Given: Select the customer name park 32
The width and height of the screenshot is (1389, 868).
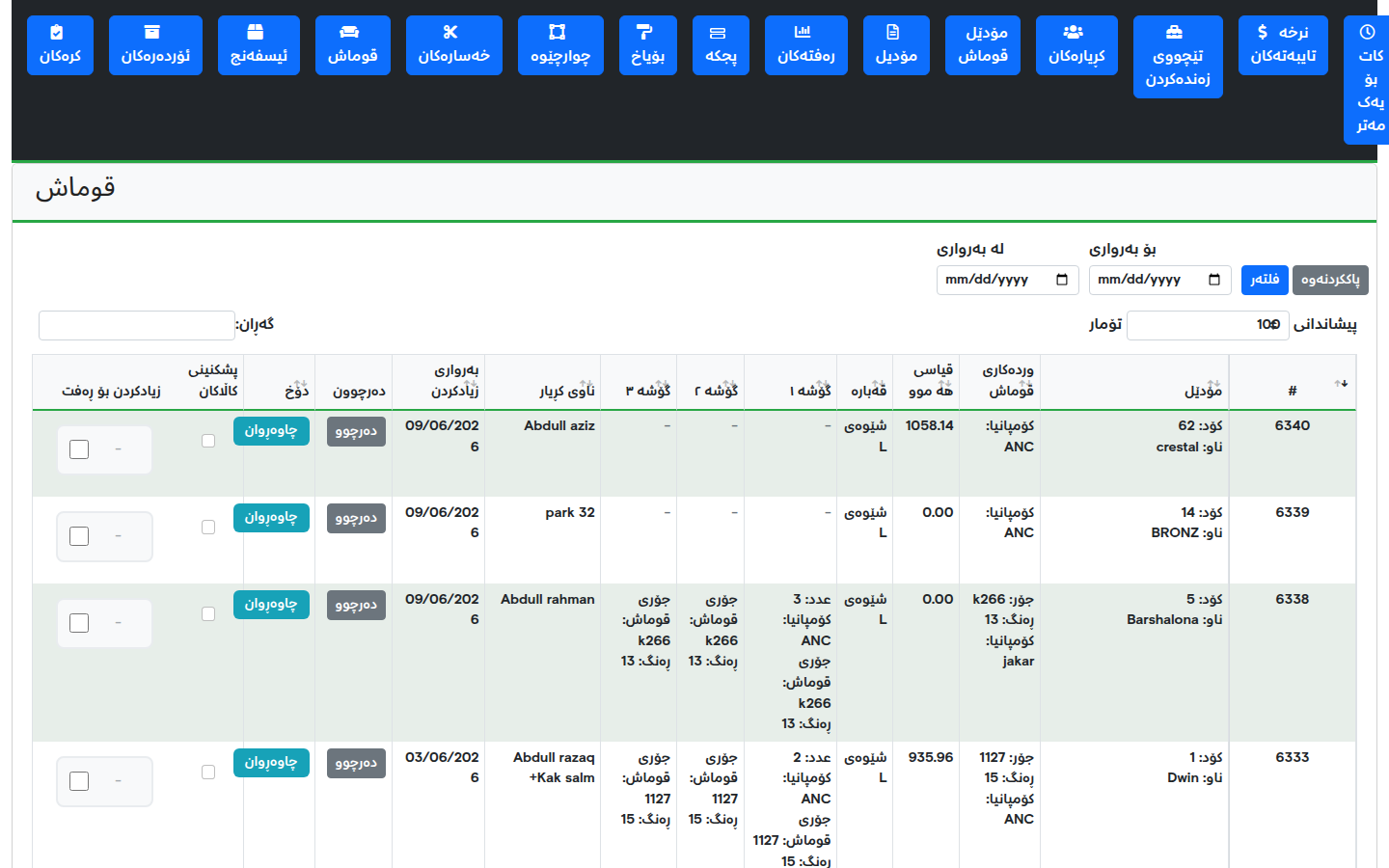Looking at the screenshot, I should (x=570, y=512).
